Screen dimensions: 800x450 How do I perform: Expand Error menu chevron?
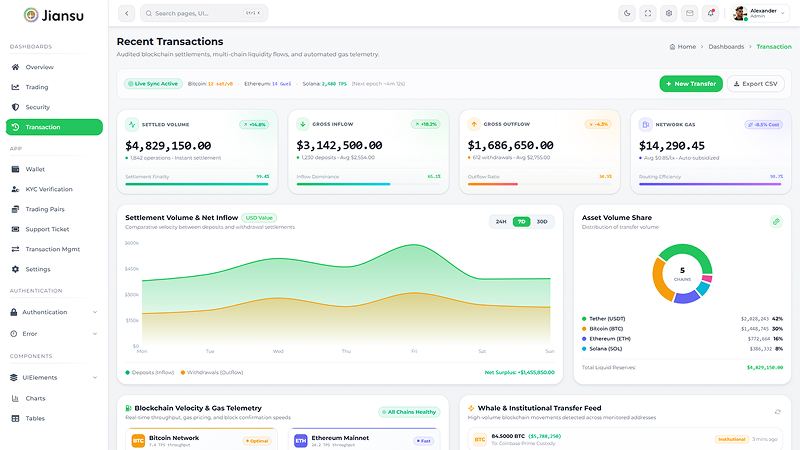tap(95, 334)
